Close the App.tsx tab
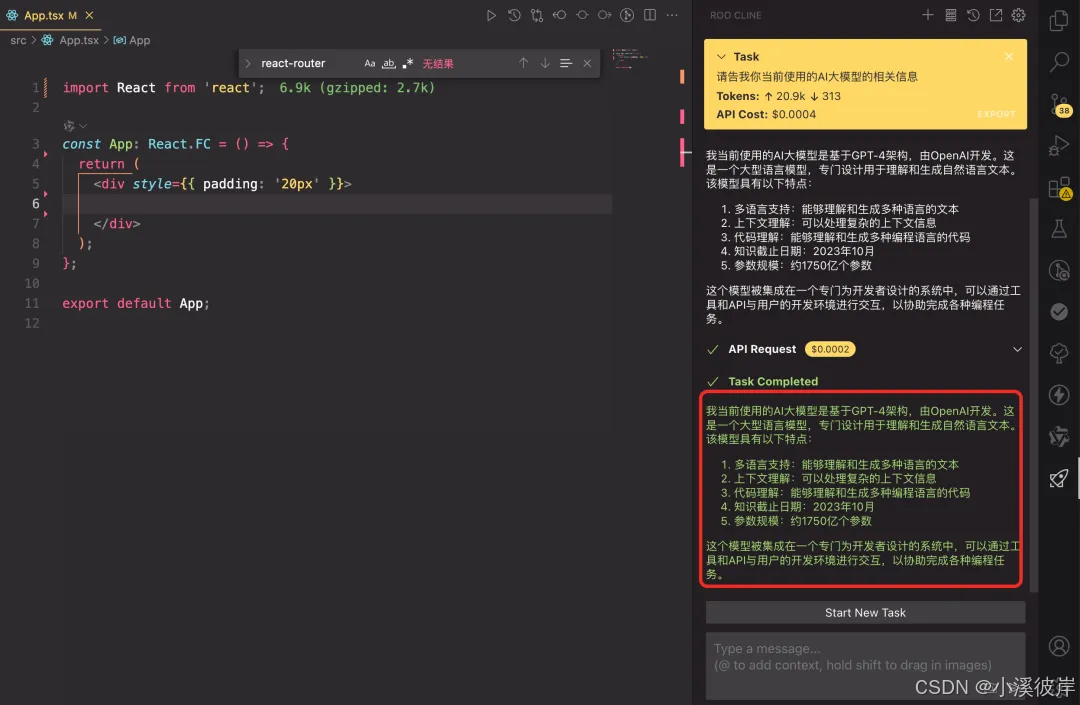 (89, 15)
